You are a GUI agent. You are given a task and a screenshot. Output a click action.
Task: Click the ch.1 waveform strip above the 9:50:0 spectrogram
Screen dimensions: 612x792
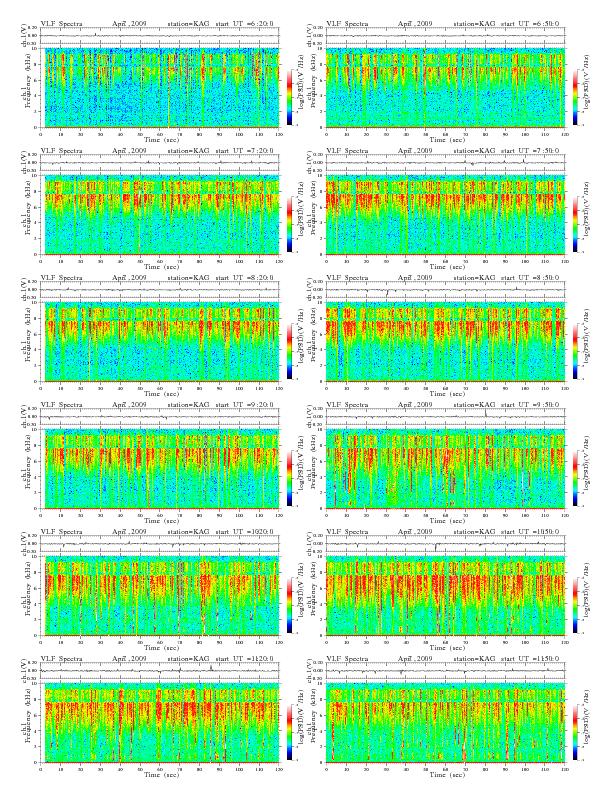445,417
